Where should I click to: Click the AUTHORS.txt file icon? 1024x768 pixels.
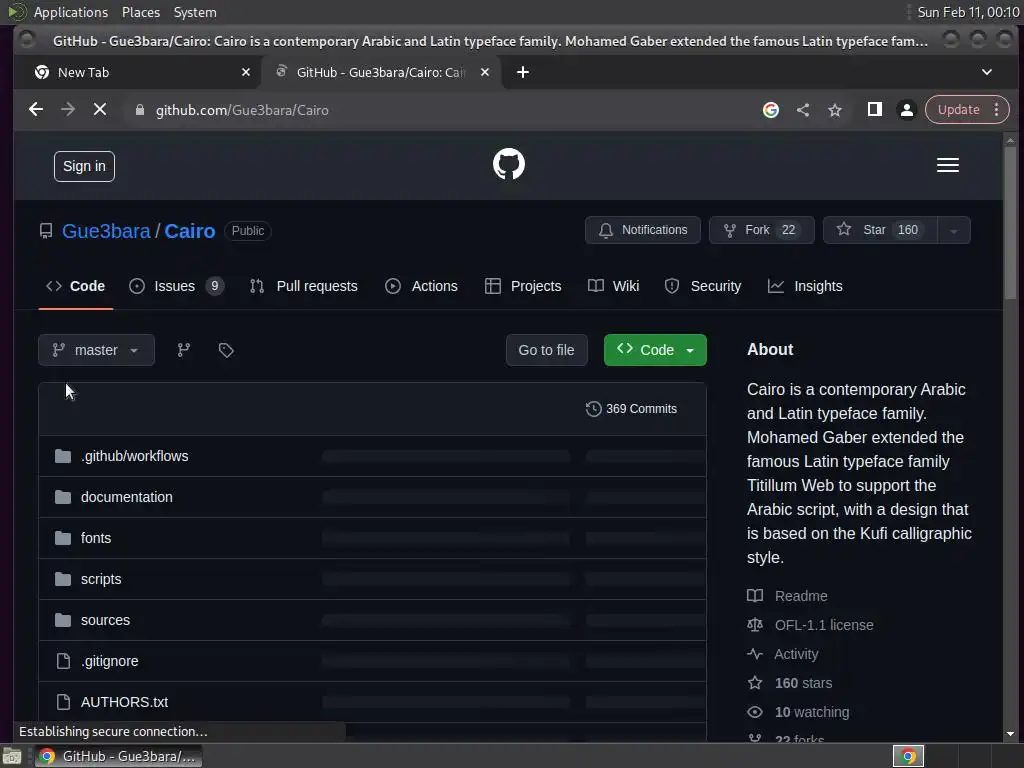(x=63, y=702)
